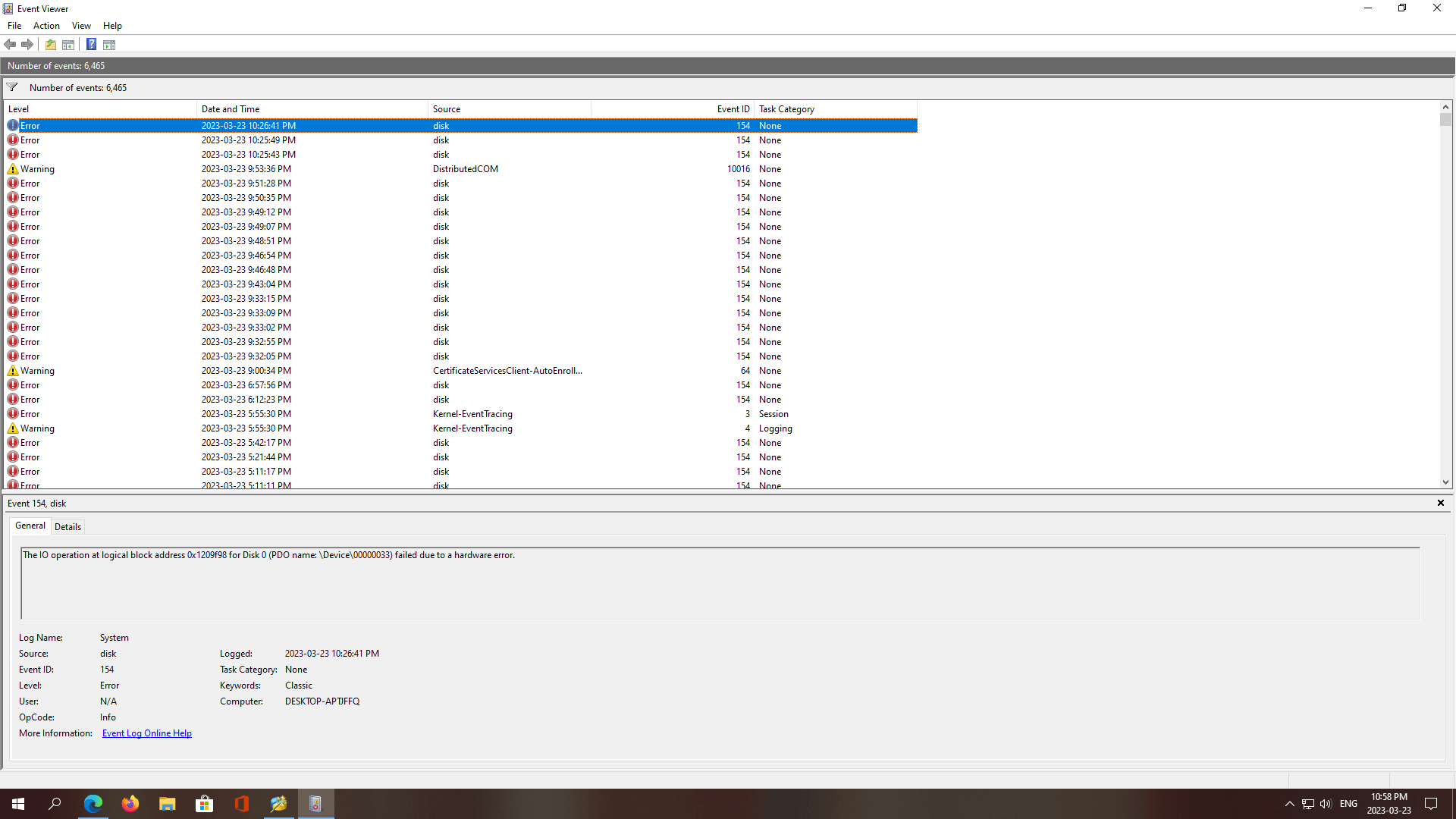Sort by the Date and Time column header
This screenshot has width=1456, height=819.
(312, 109)
